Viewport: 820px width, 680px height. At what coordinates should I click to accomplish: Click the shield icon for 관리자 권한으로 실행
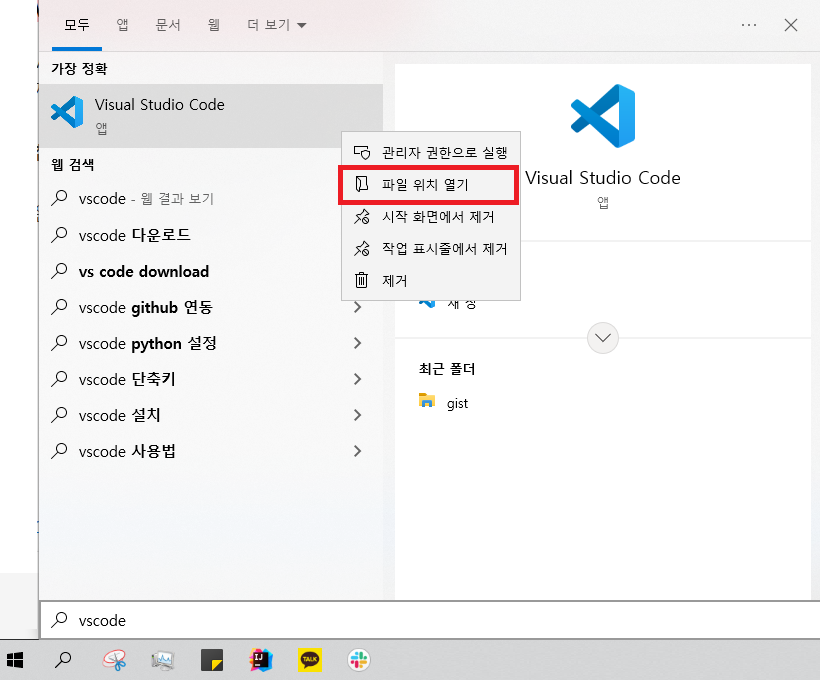coord(362,153)
